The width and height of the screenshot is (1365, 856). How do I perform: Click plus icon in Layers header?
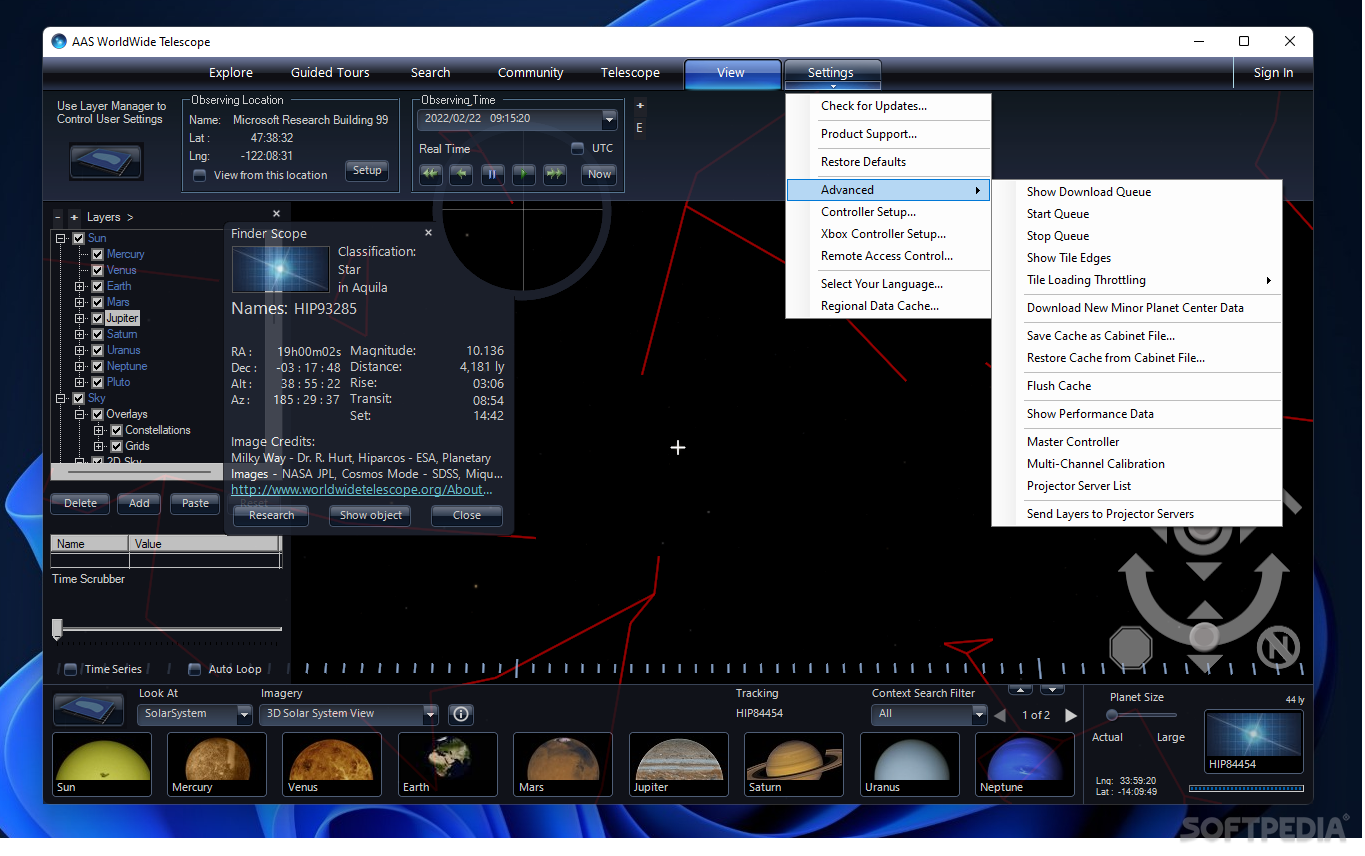click(x=74, y=217)
